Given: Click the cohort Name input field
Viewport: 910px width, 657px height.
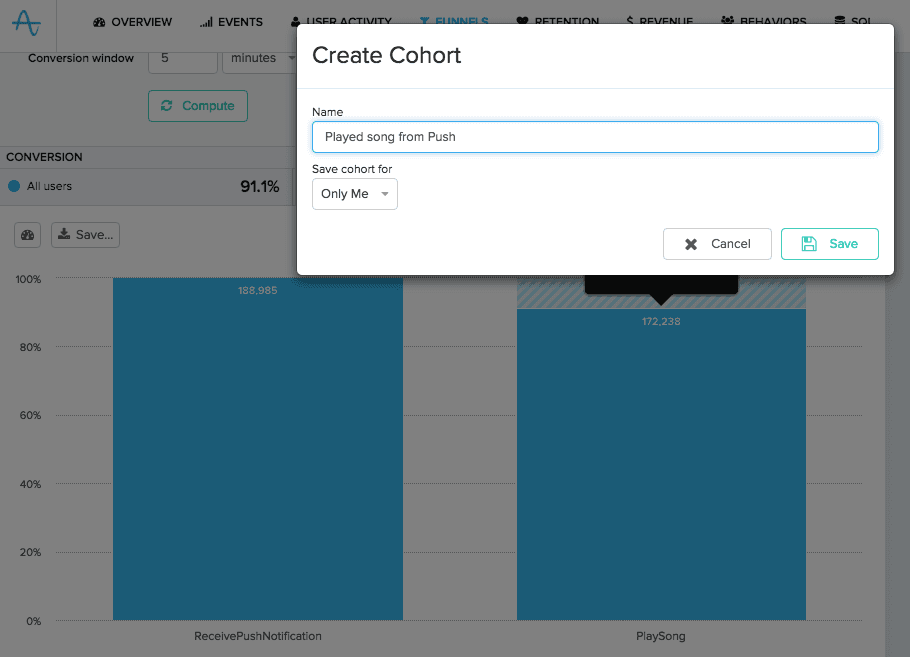Looking at the screenshot, I should 595,137.
